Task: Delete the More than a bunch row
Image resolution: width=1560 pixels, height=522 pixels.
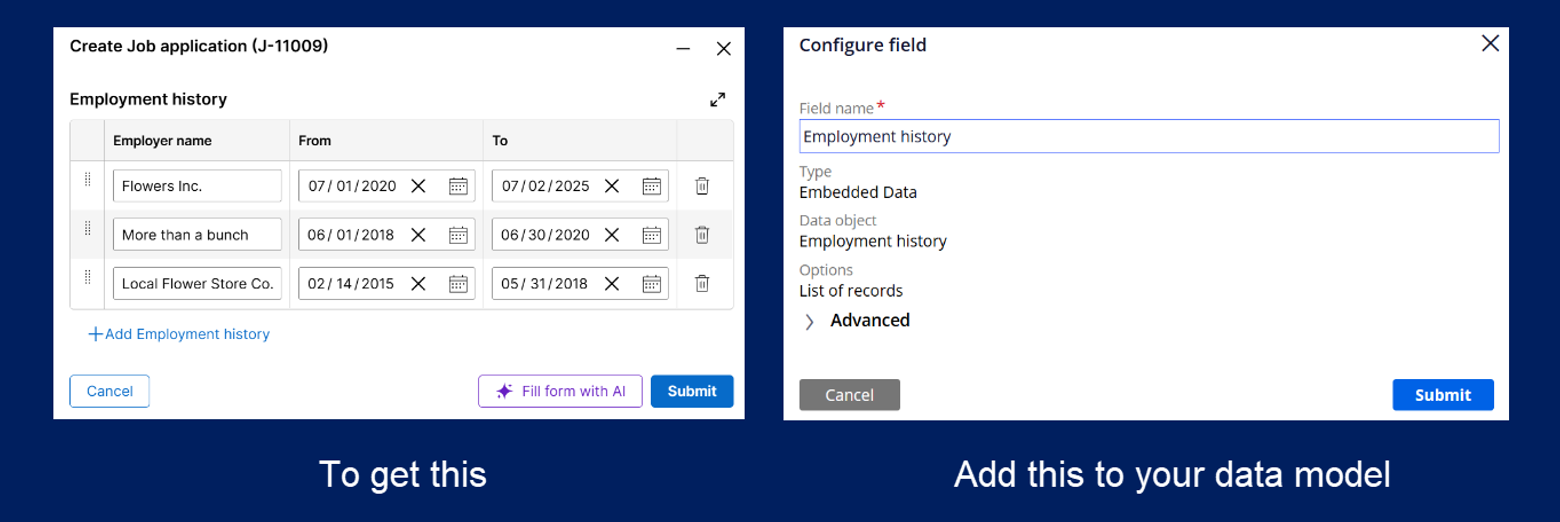Action: pos(702,235)
